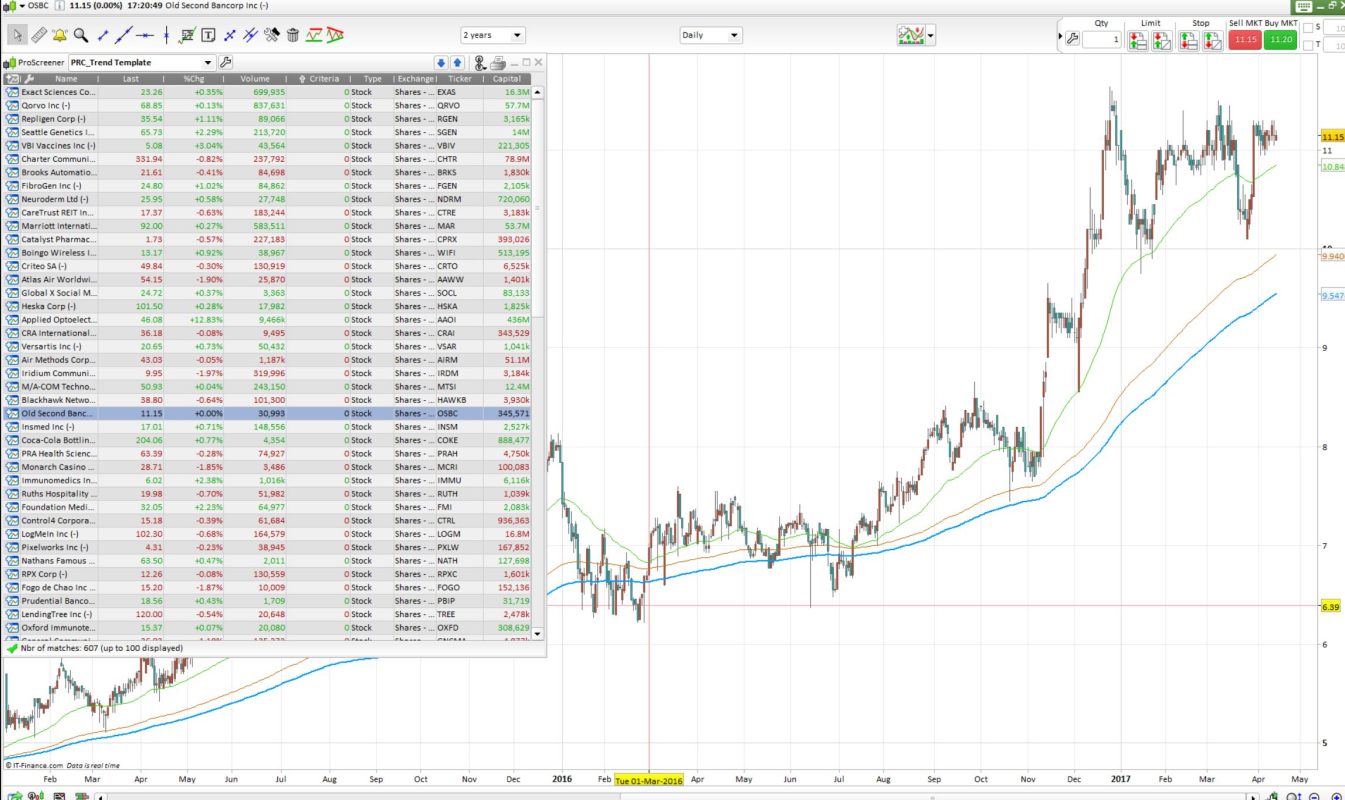
Task: Select the LogMeIn Inc (-) row
Action: [268, 534]
